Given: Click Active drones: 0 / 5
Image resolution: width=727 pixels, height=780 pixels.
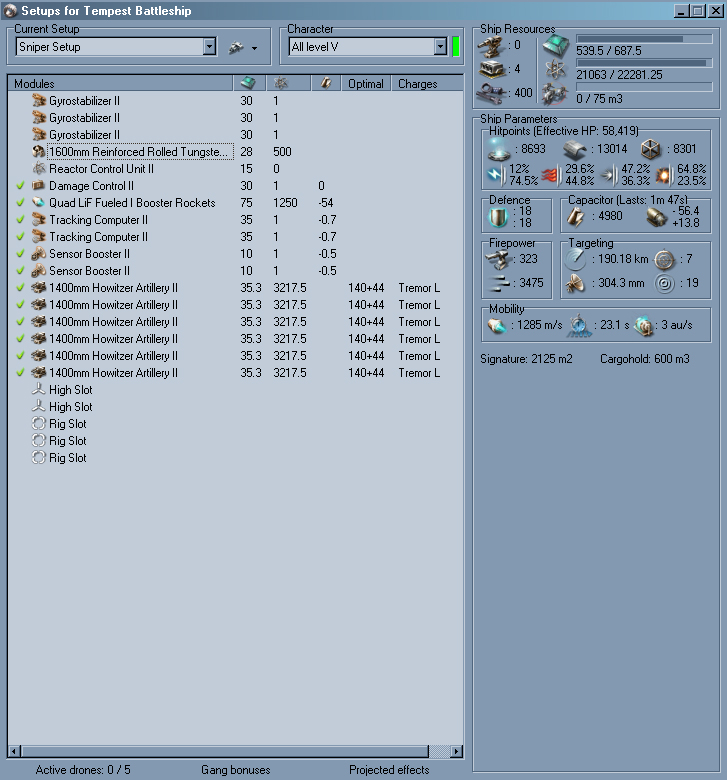Looking at the screenshot, I should [83, 770].
